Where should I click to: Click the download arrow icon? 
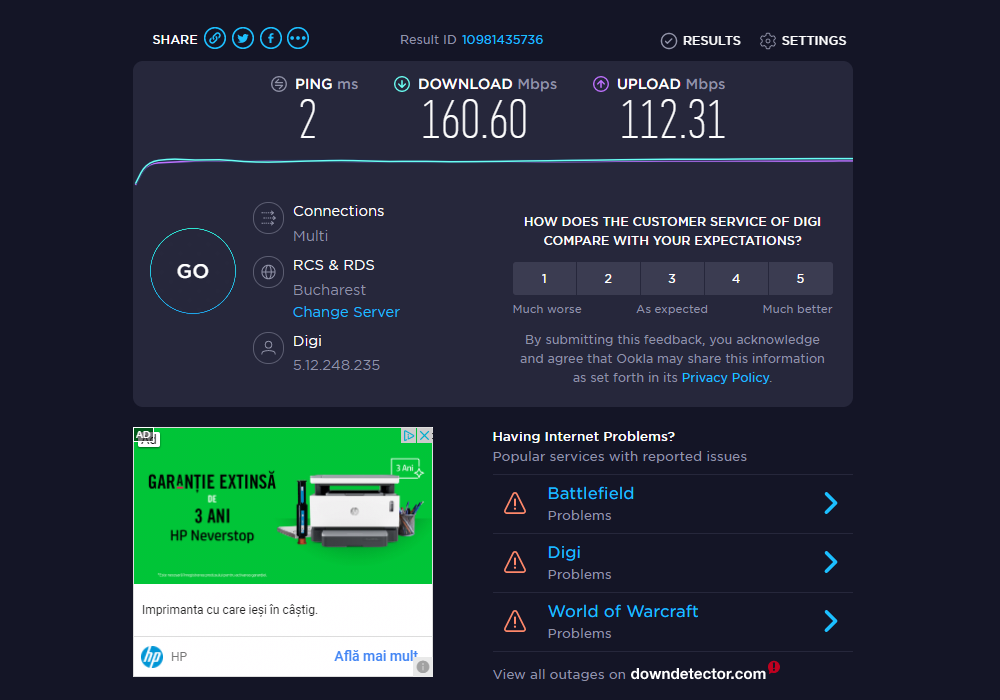[x=402, y=84]
